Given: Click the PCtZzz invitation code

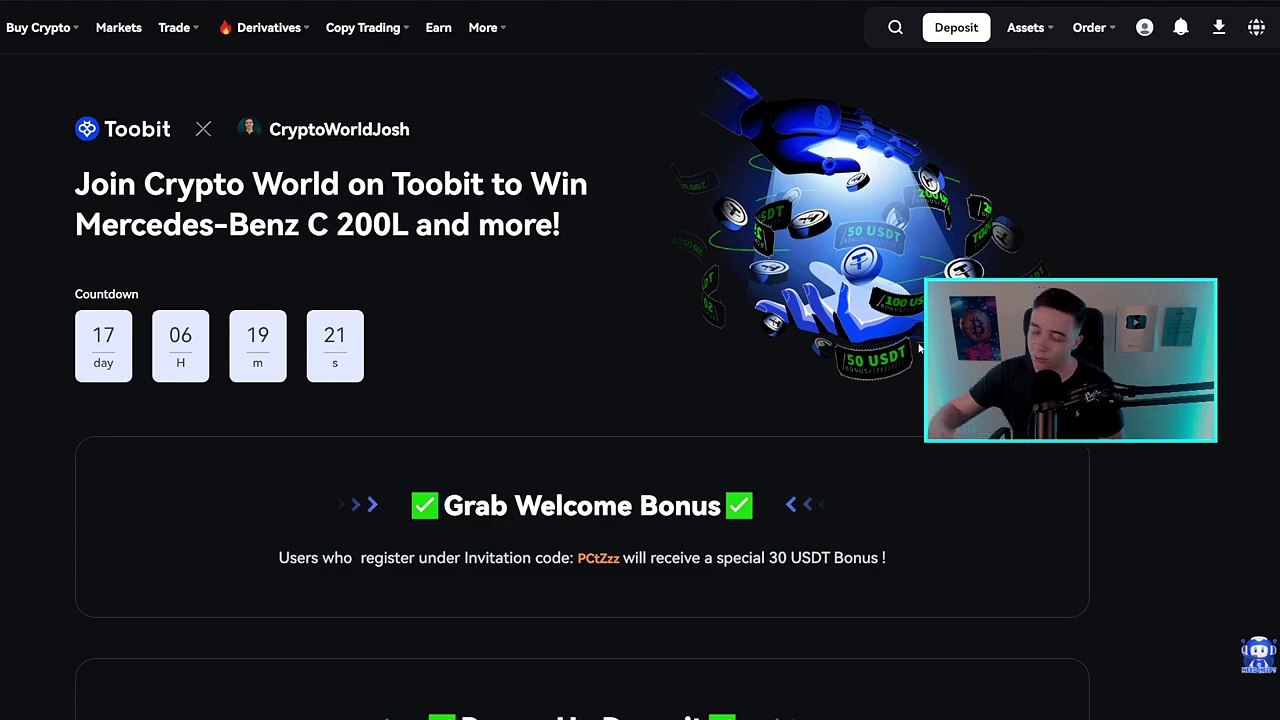Looking at the screenshot, I should point(598,558).
